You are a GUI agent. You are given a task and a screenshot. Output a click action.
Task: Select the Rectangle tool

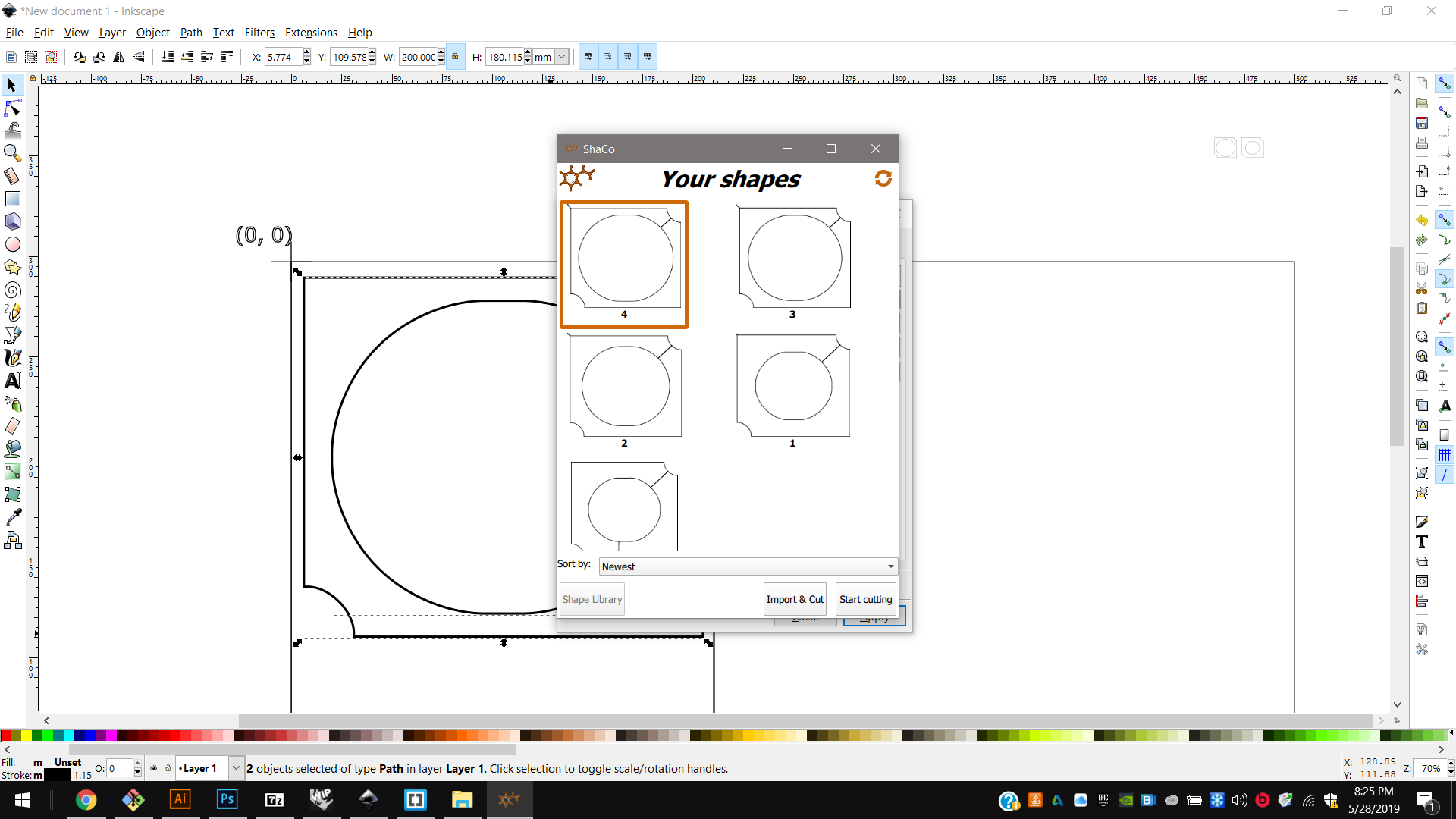click(x=12, y=199)
